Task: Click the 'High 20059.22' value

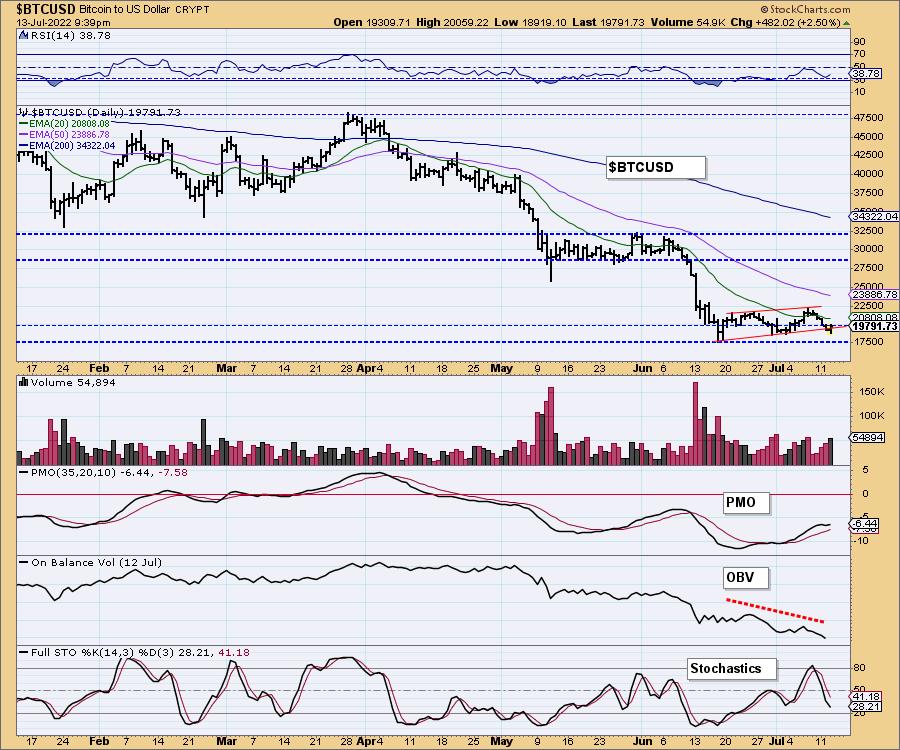Action: [452, 22]
